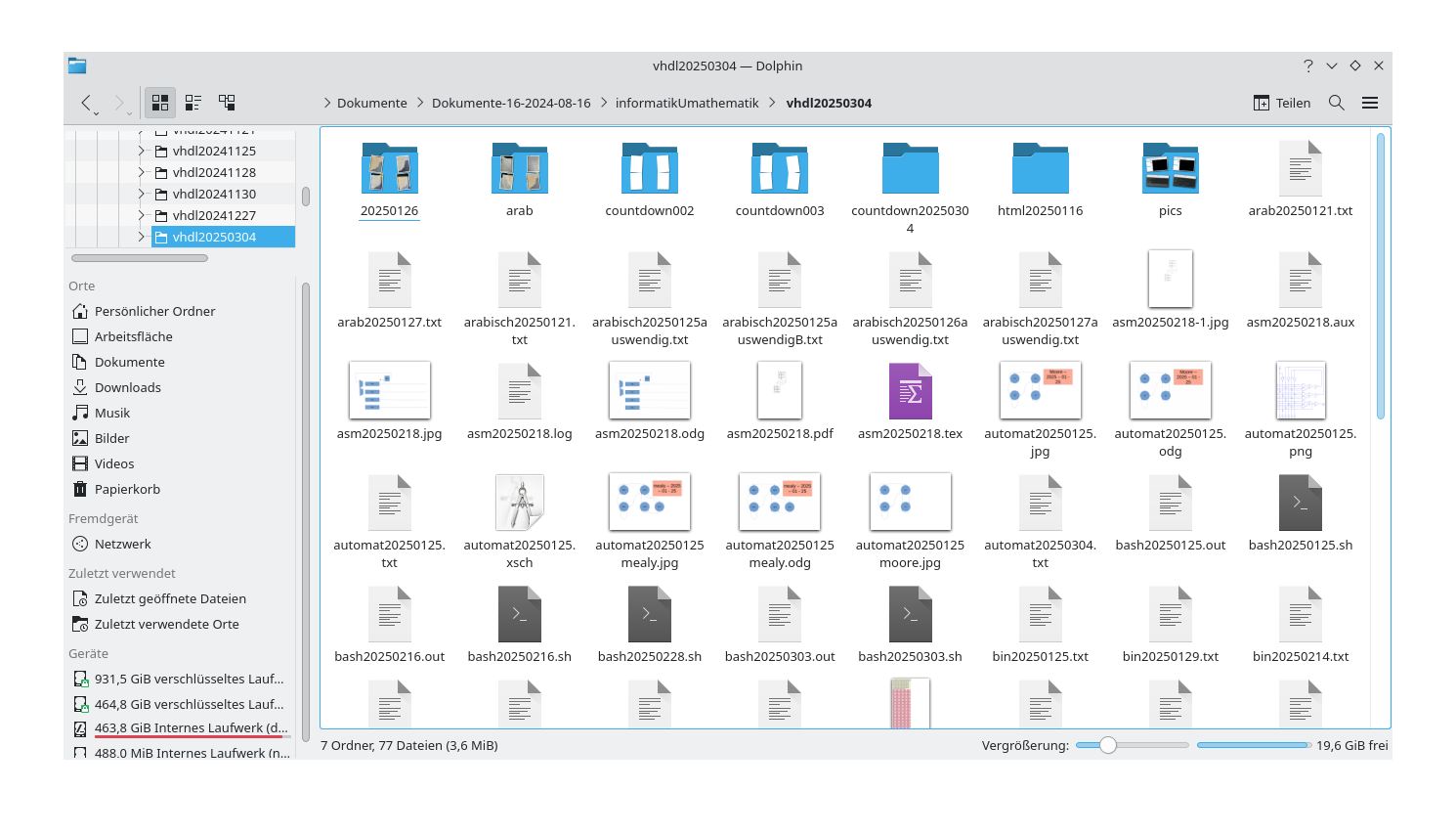Collapse vhdl20250304 in the folder tree
The height and width of the screenshot is (835, 1456).
[140, 236]
